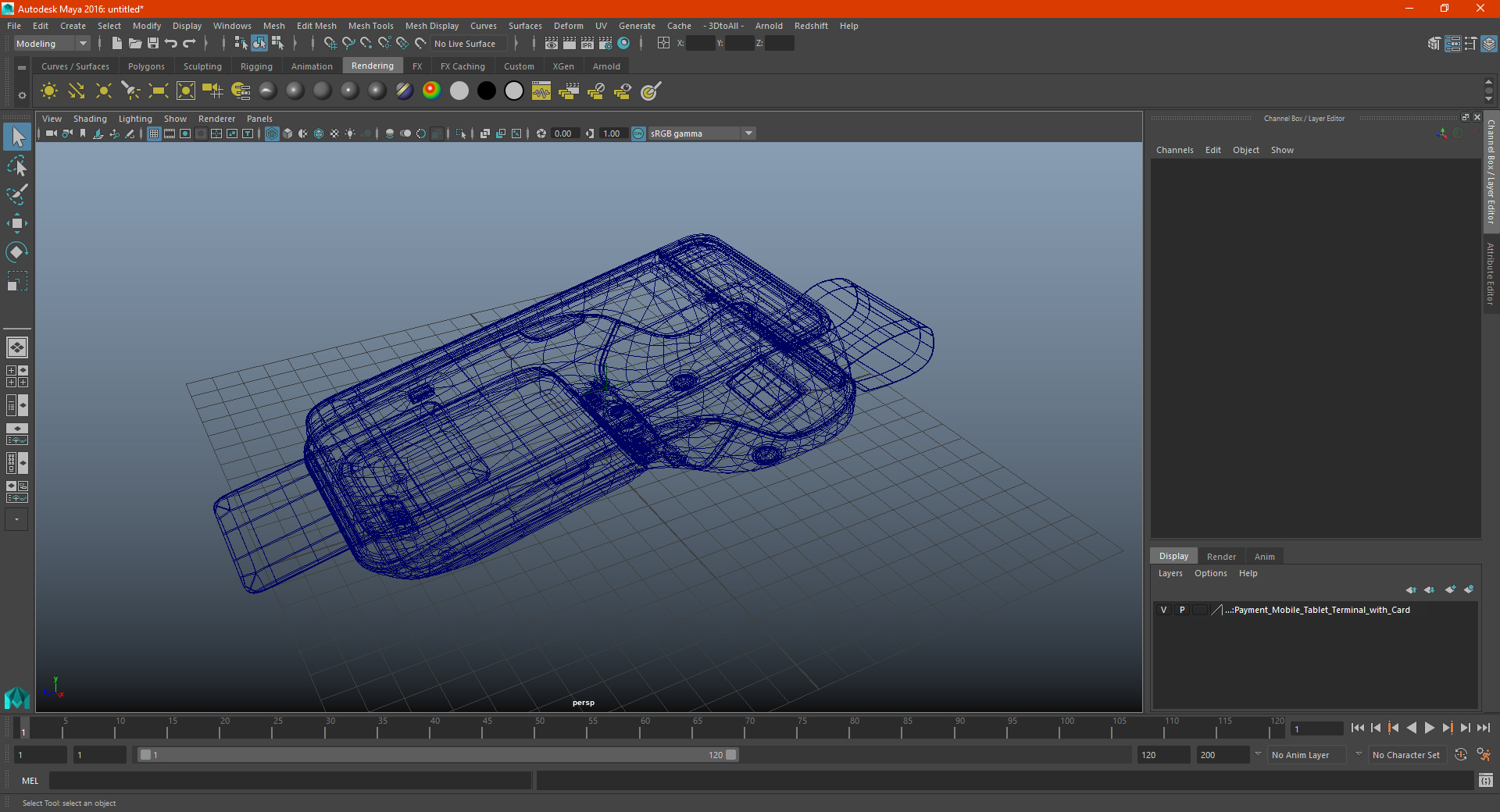This screenshot has height=812, width=1500.
Task: Click the range slider bar ending at 120
Action: click(x=437, y=755)
